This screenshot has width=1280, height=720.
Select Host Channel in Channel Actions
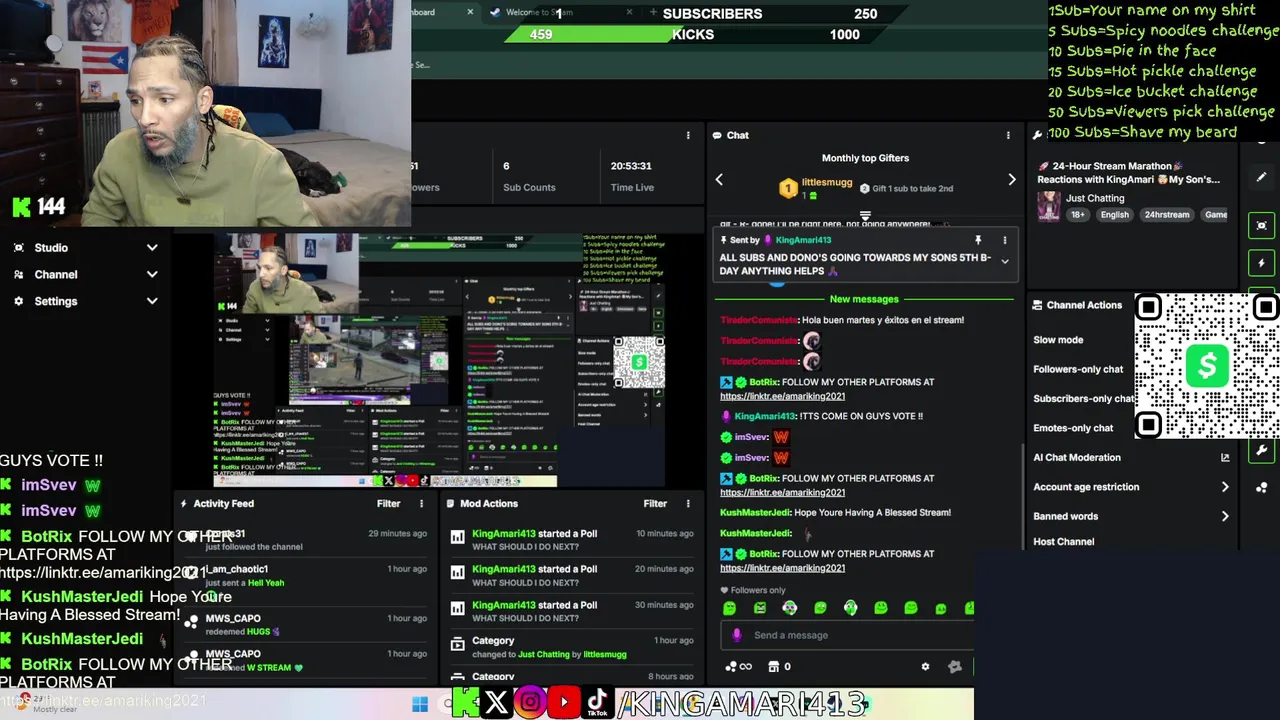[1064, 542]
